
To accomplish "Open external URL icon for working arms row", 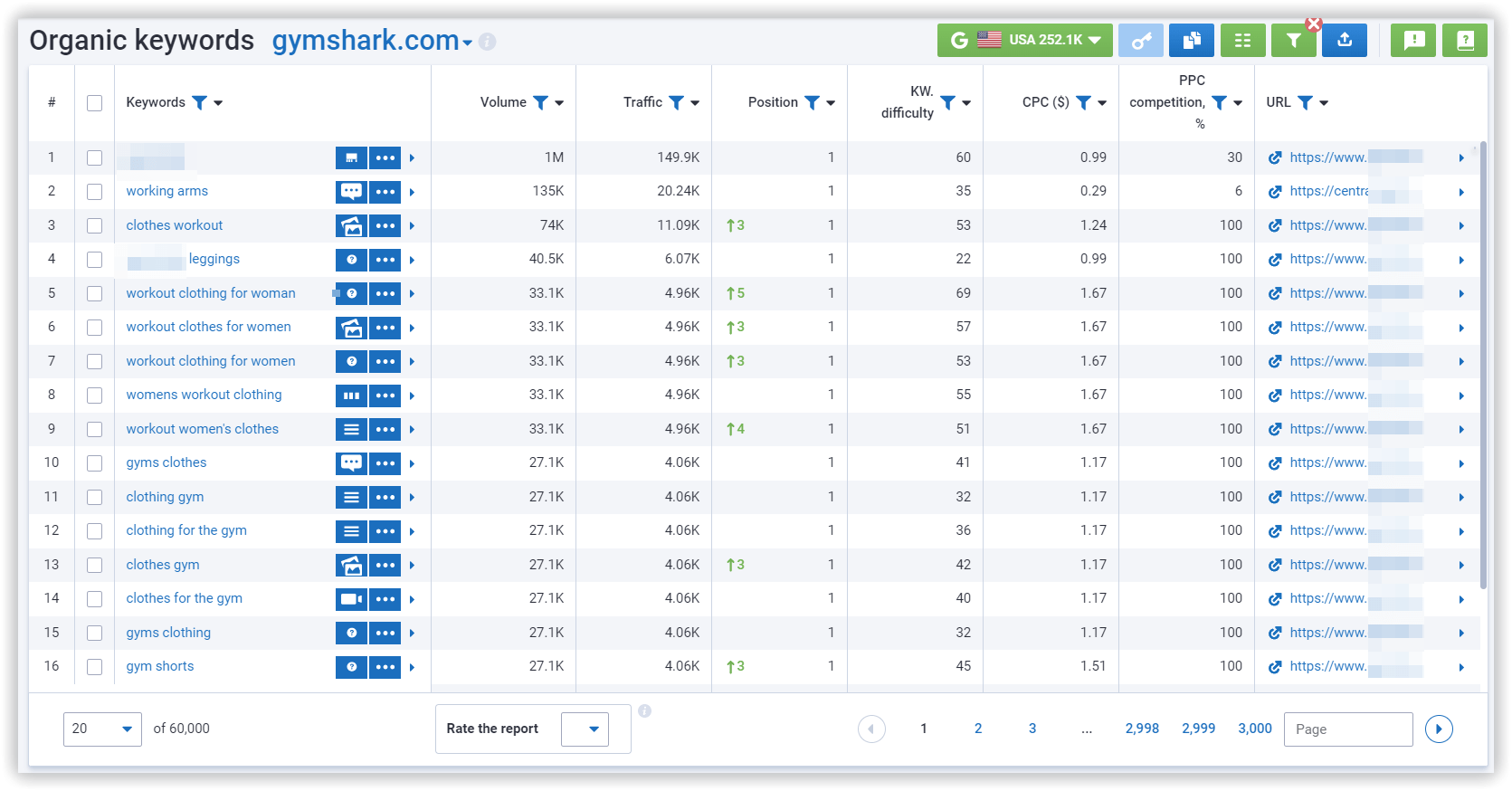I will click(x=1275, y=192).
